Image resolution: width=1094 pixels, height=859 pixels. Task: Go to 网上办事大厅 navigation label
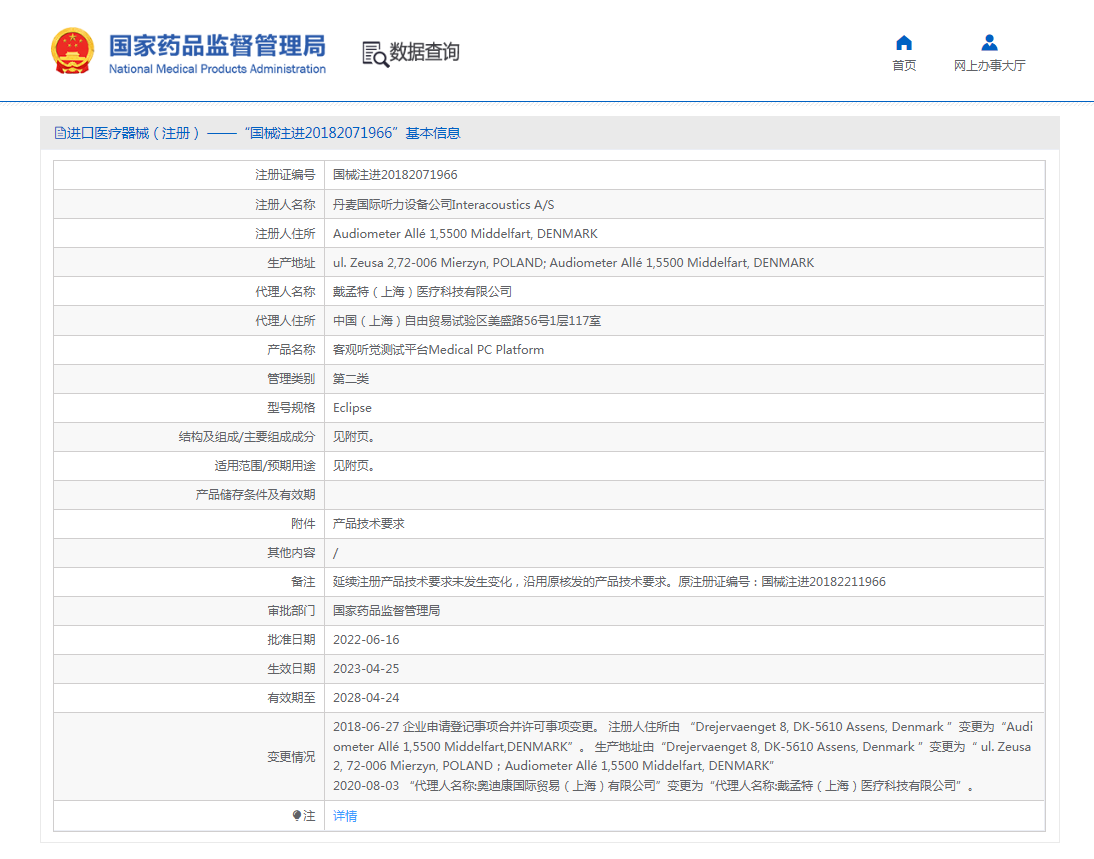pyautogui.click(x=989, y=66)
